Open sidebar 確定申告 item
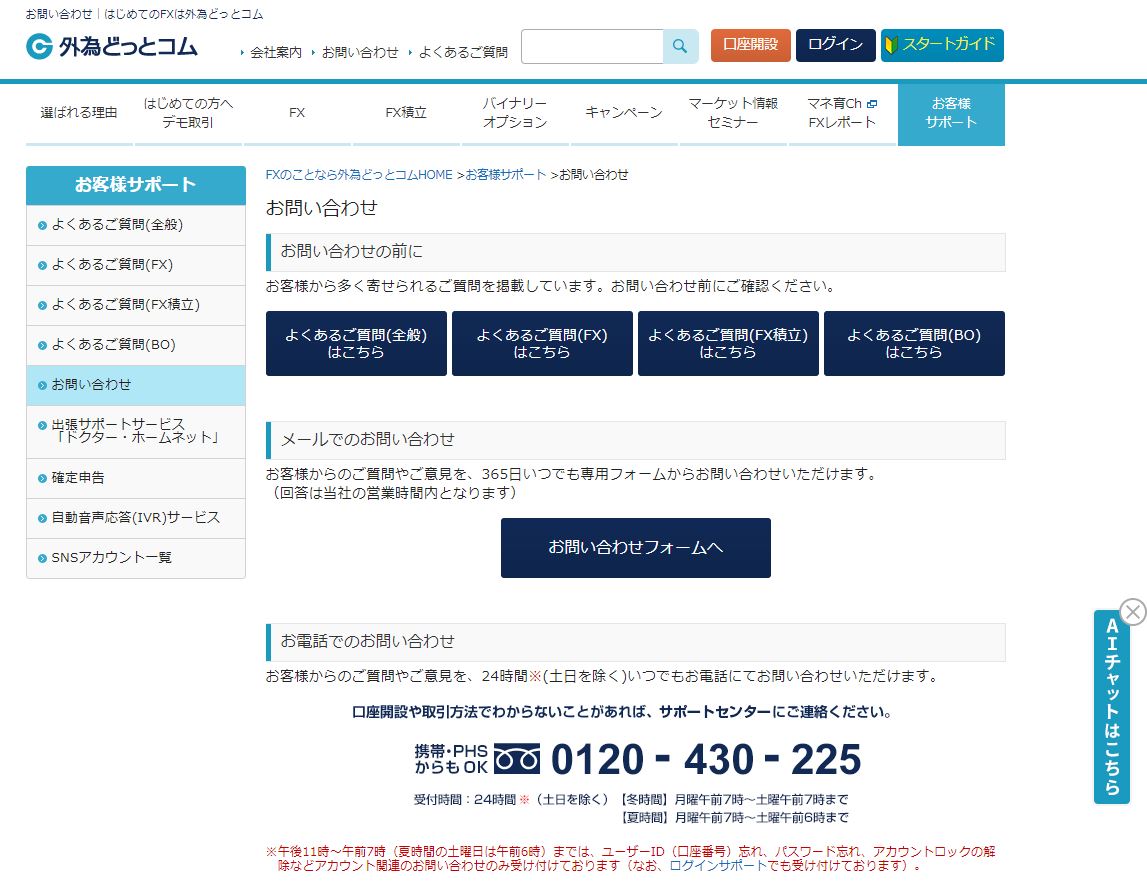Viewport: 1147px width, 882px height. point(136,478)
